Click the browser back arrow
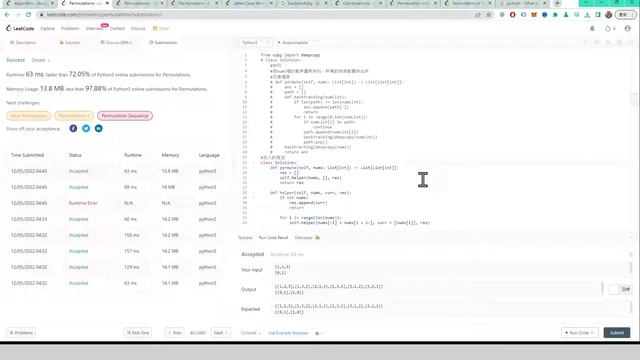The width and height of the screenshot is (640, 360). [x=7, y=15]
